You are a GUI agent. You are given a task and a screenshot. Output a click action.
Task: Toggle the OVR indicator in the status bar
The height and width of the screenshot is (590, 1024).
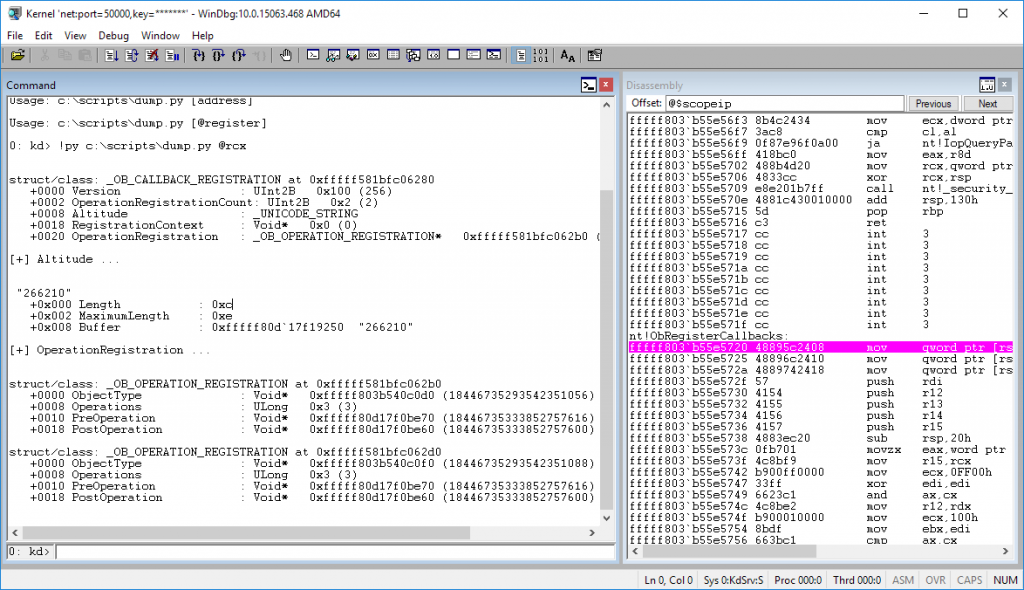937,580
